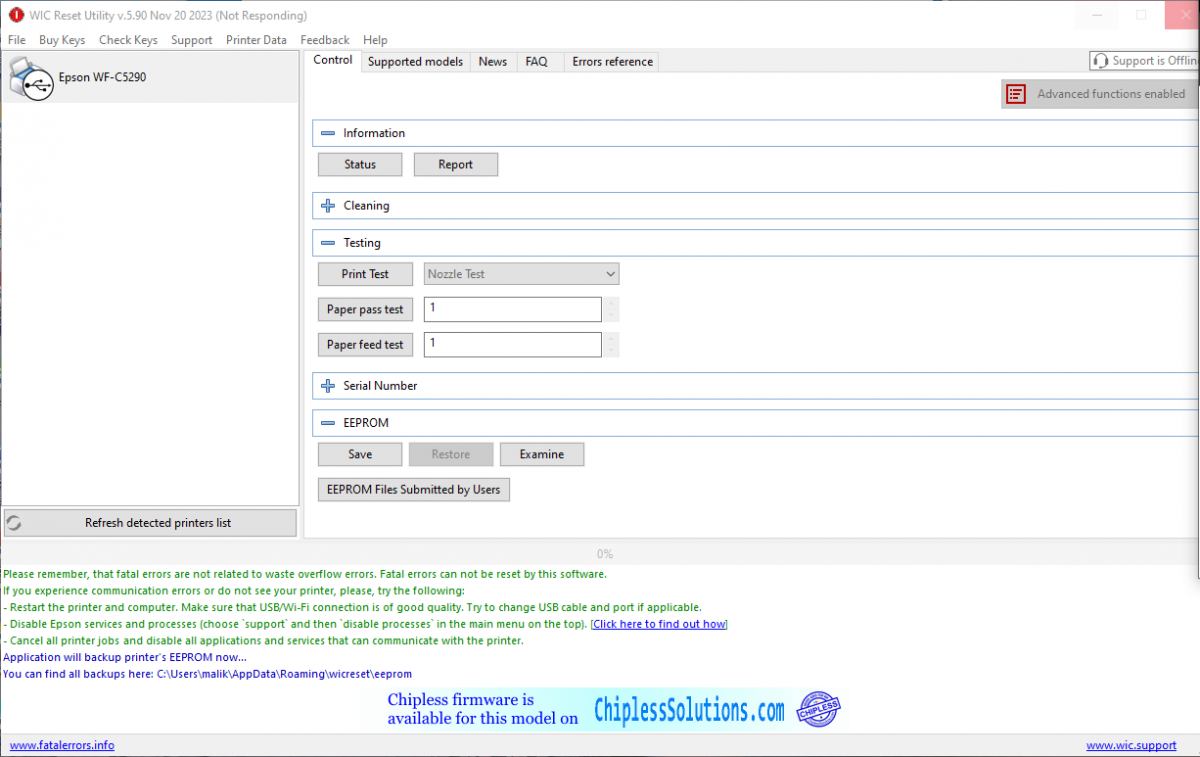The image size is (1200, 757).
Task: Click the Paper feed test button
Action: [365, 345]
